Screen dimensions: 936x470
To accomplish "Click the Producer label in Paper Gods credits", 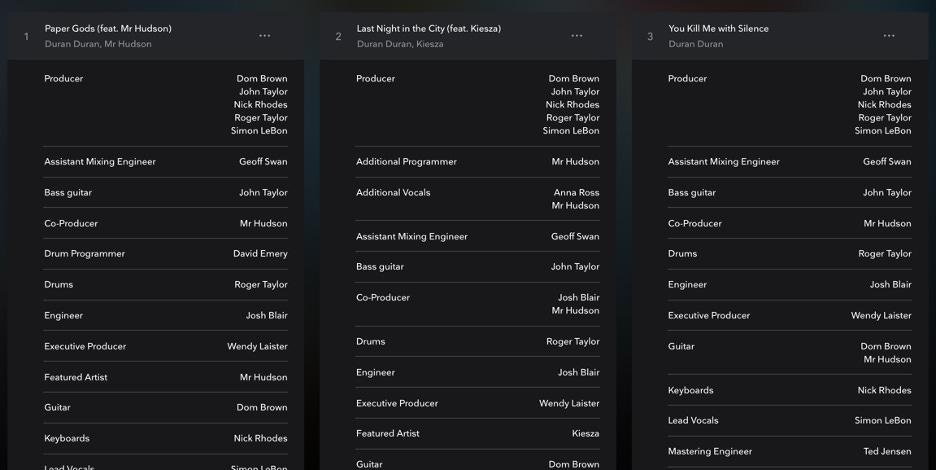I will pos(63,78).
